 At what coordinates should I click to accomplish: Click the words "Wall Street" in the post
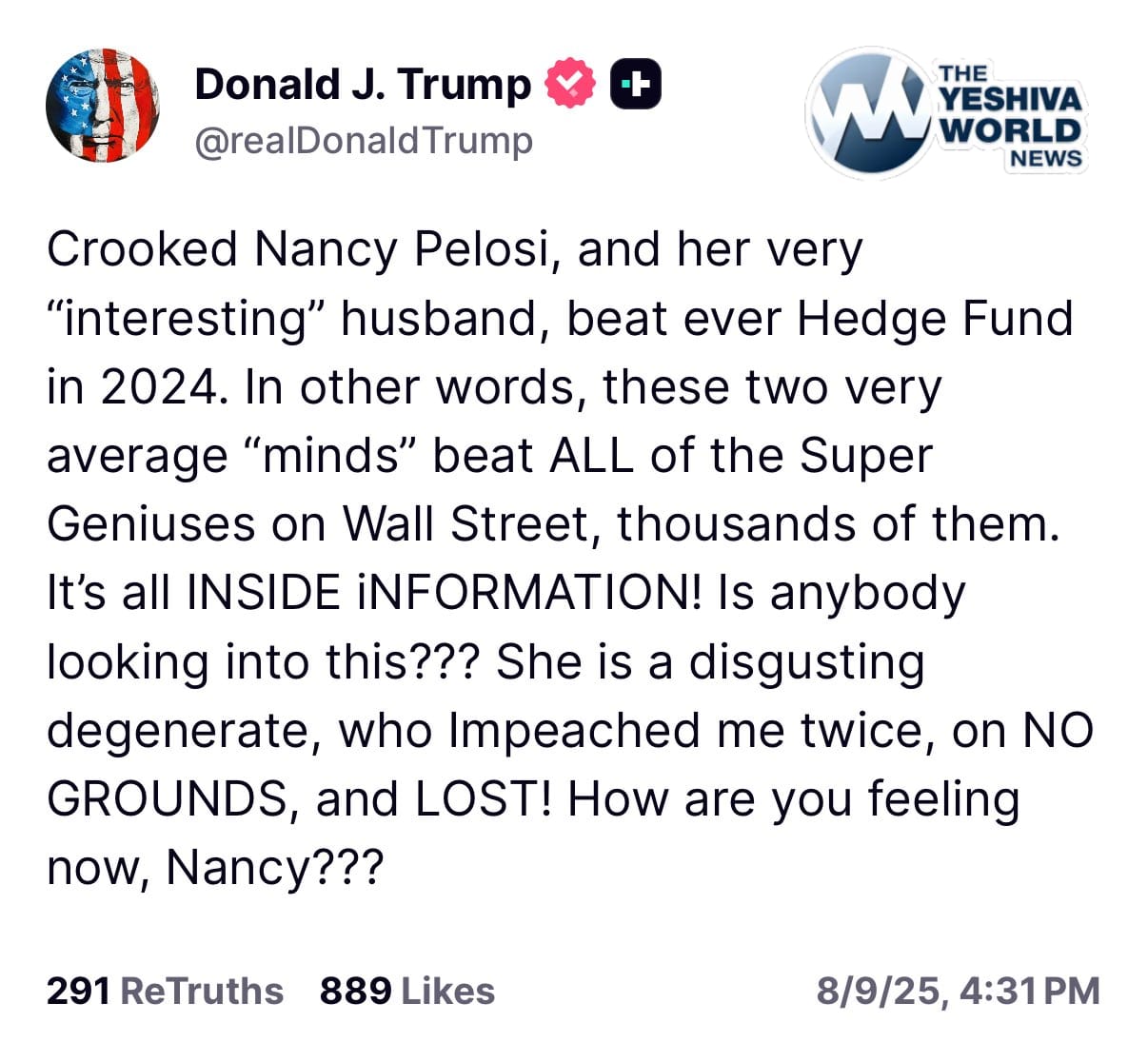pos(470,524)
